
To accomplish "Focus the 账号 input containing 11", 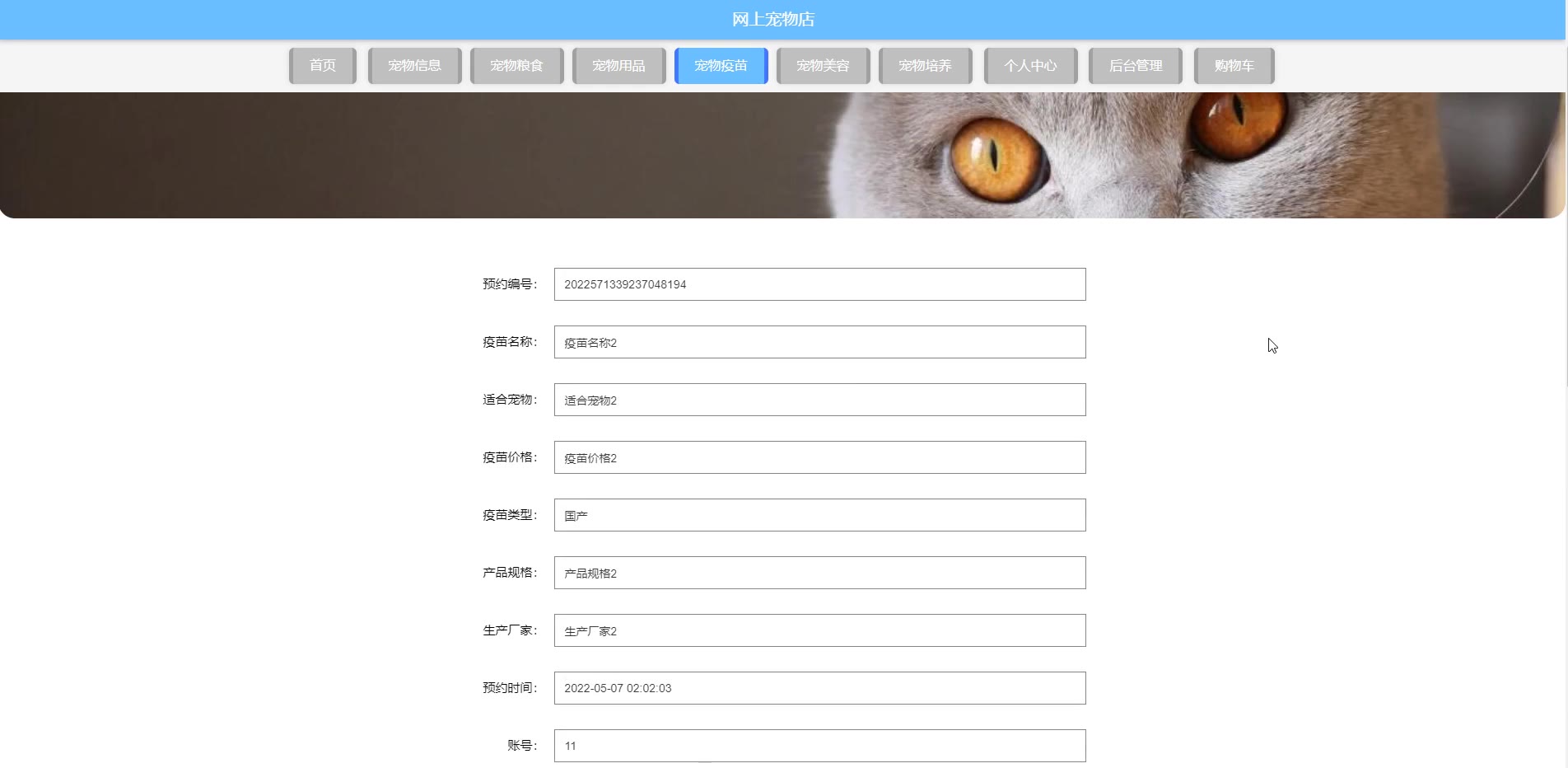I will (x=819, y=746).
